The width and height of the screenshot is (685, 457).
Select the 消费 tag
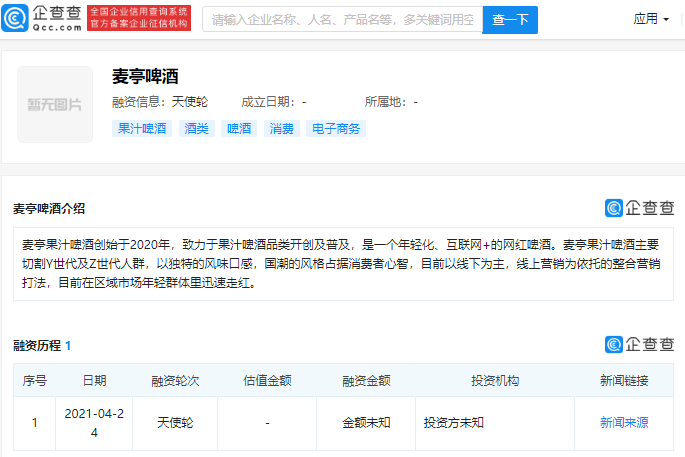click(x=282, y=128)
